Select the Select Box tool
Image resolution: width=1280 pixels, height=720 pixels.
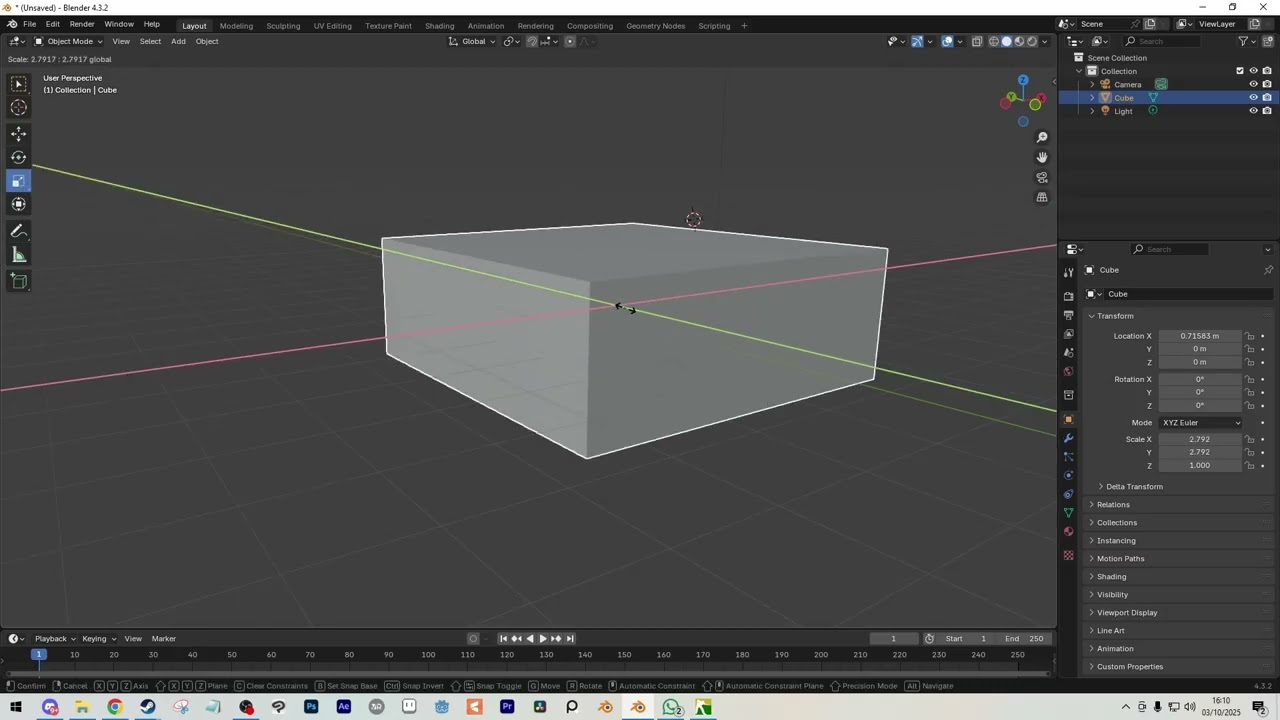pyautogui.click(x=19, y=85)
